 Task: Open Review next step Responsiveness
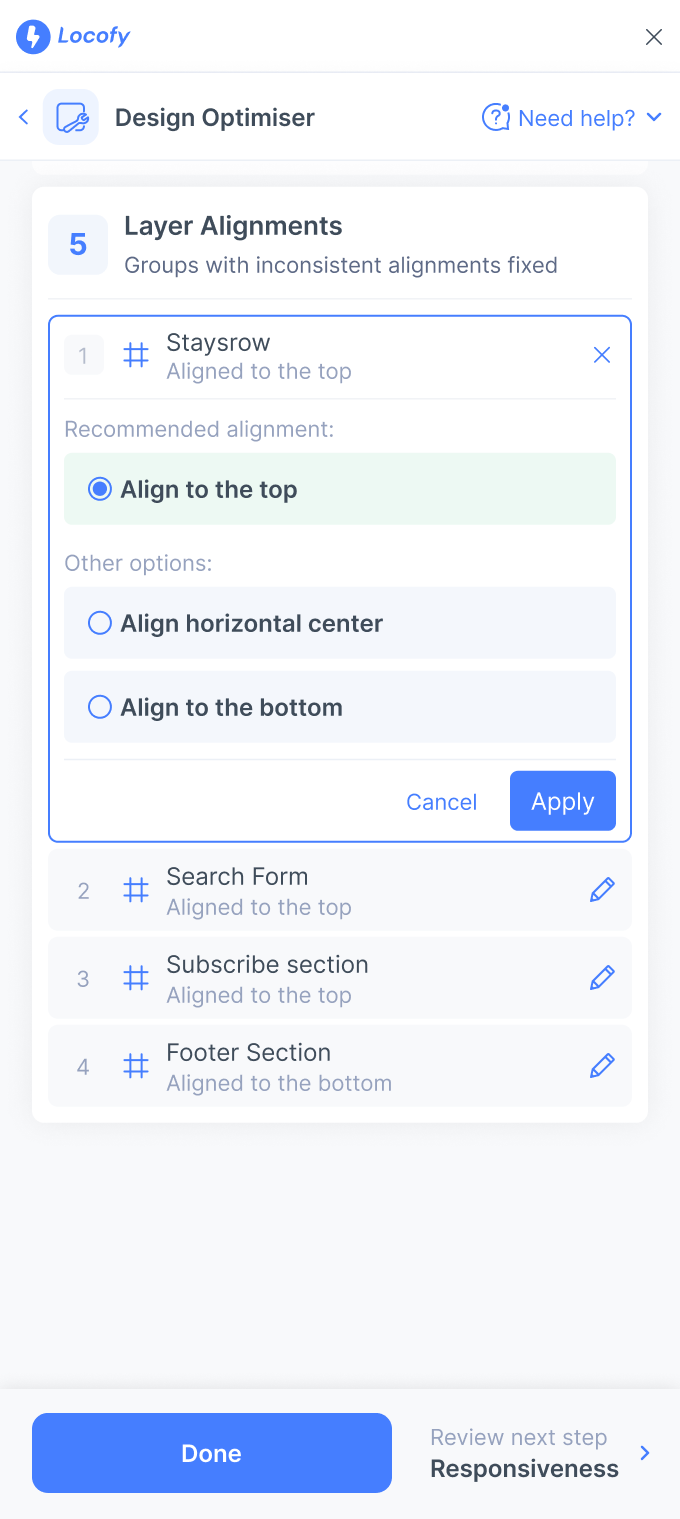tap(540, 1453)
